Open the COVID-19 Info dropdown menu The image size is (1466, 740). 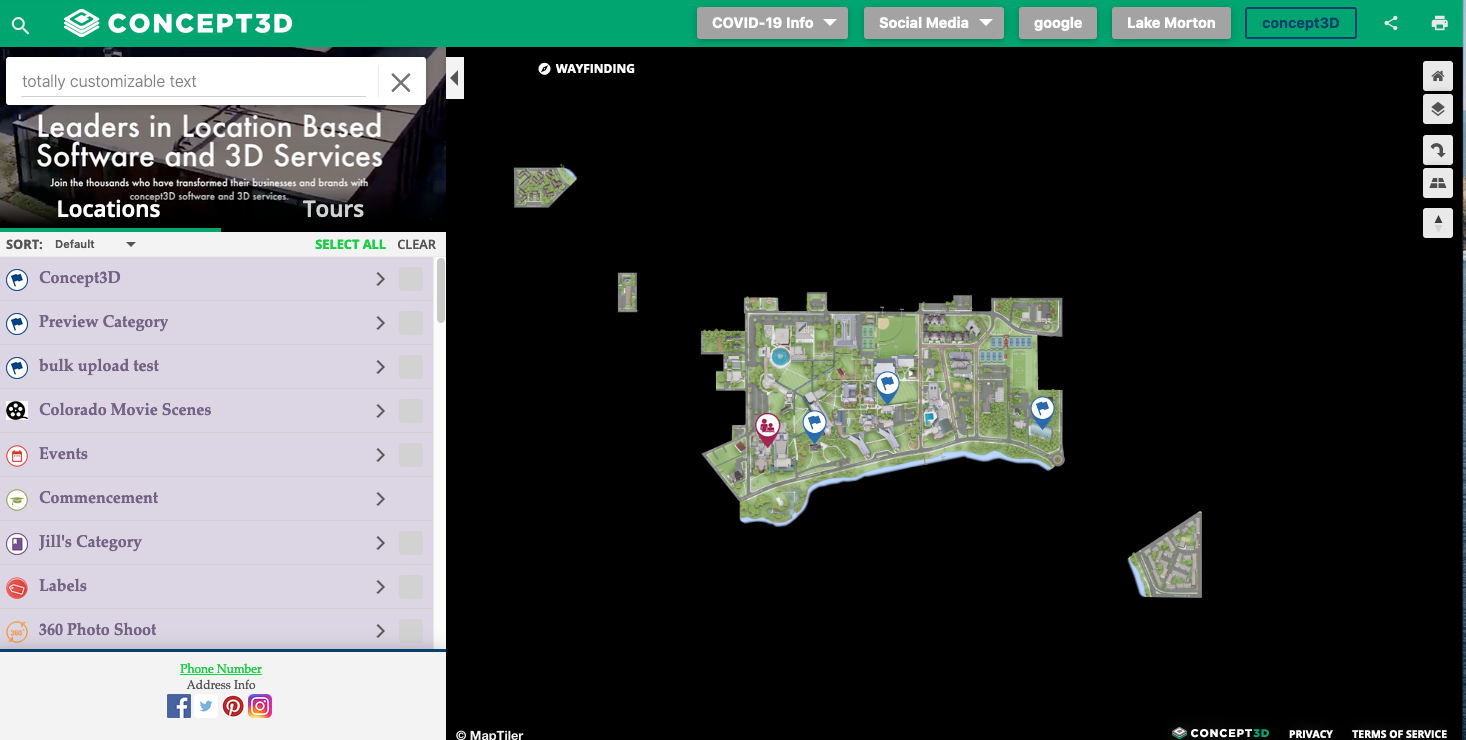pos(772,23)
